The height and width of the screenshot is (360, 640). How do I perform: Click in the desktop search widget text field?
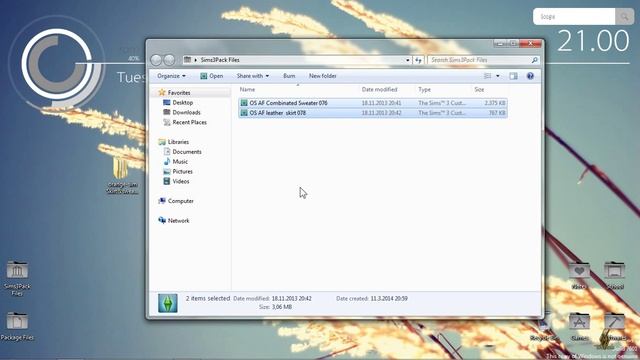574,17
